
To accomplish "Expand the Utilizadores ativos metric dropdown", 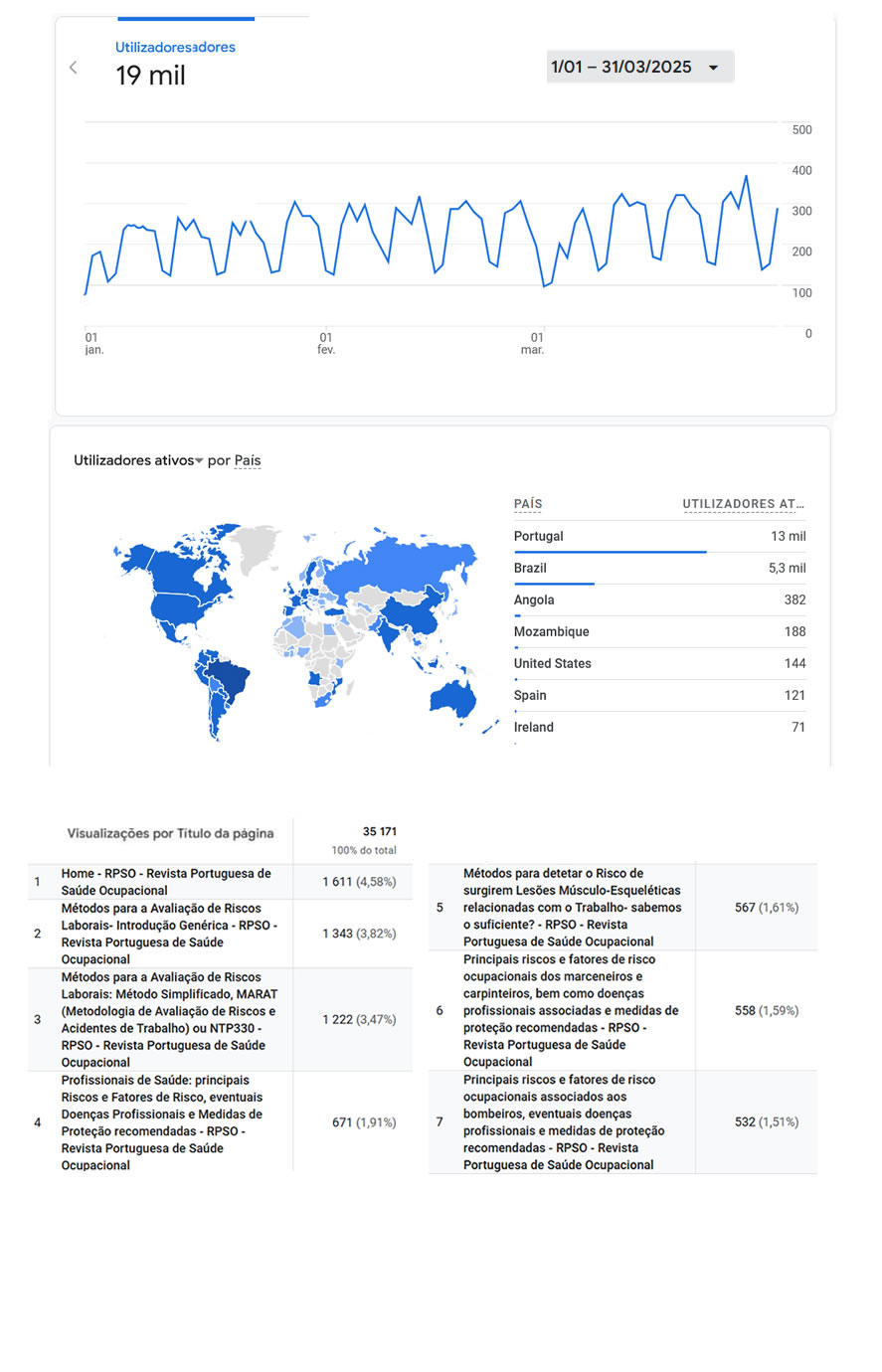I will coord(138,460).
